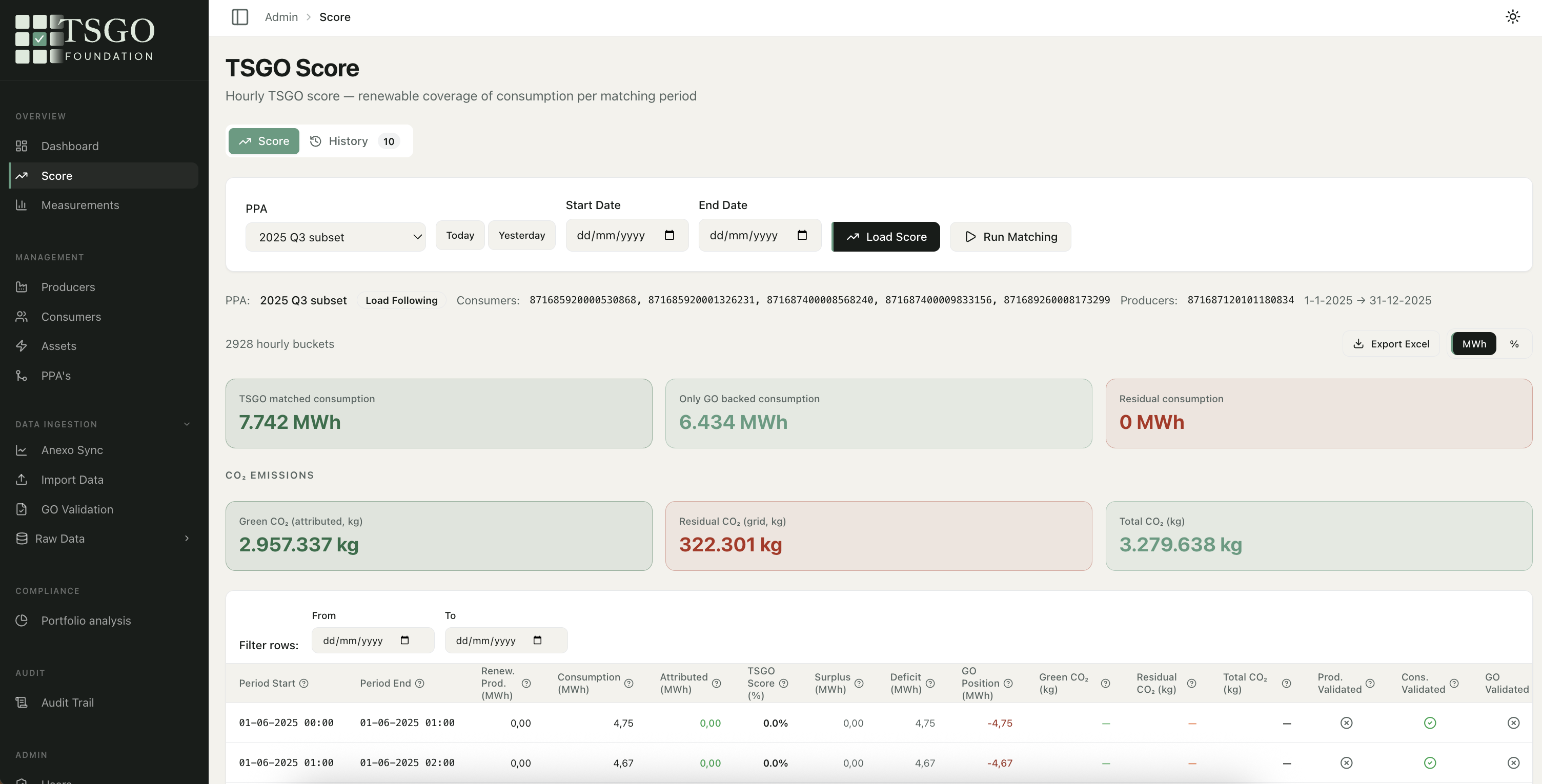This screenshot has width=1542, height=784.
Task: Click the Attributed column help icon
Action: pos(717,684)
